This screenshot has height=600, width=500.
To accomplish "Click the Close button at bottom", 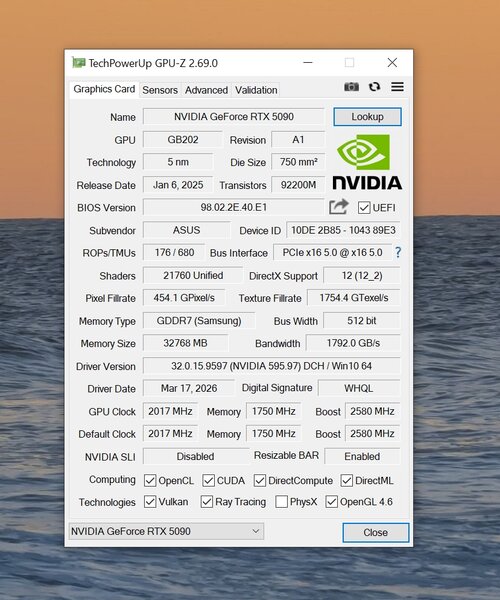I will click(376, 533).
